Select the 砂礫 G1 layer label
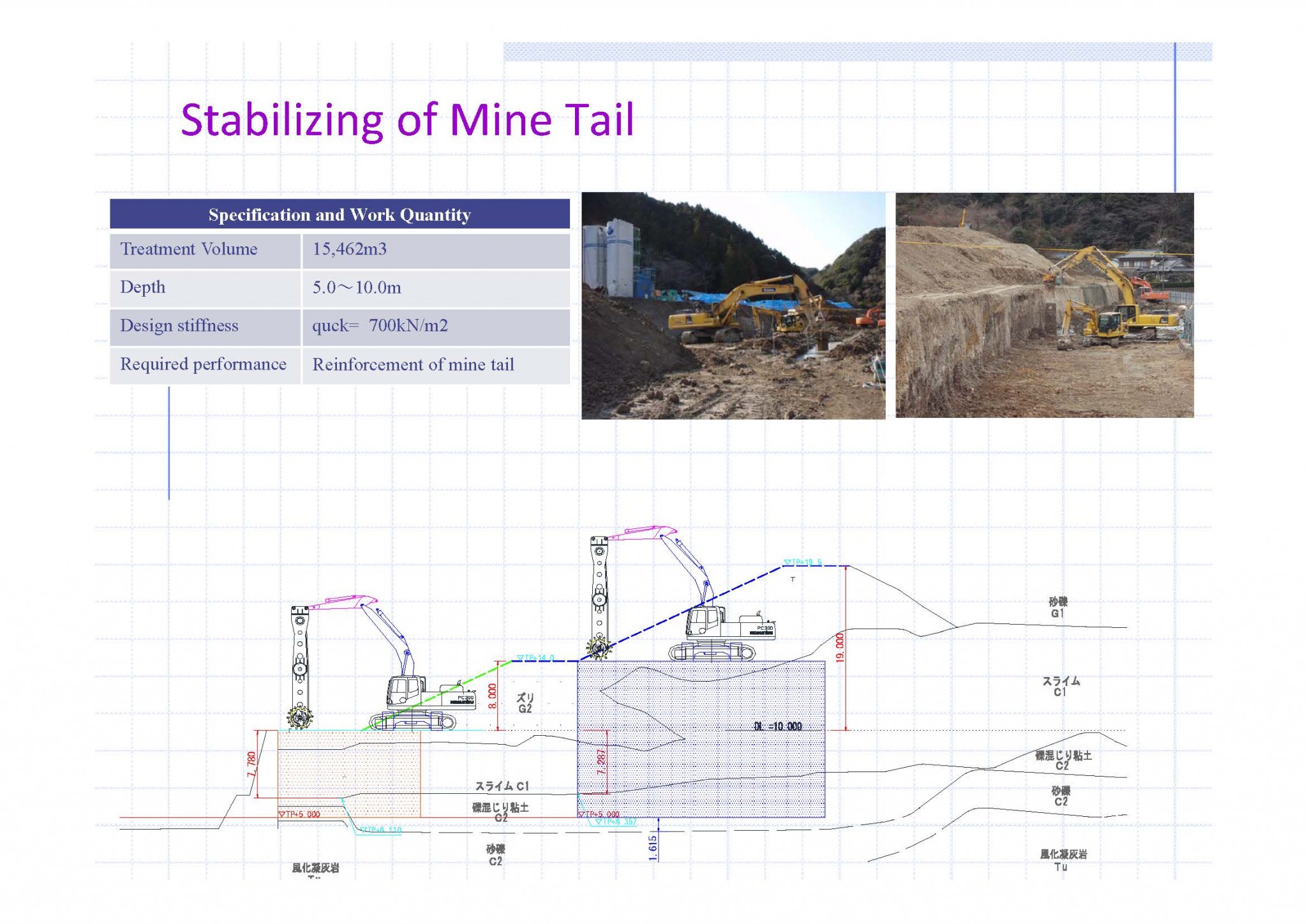 [x=1057, y=607]
